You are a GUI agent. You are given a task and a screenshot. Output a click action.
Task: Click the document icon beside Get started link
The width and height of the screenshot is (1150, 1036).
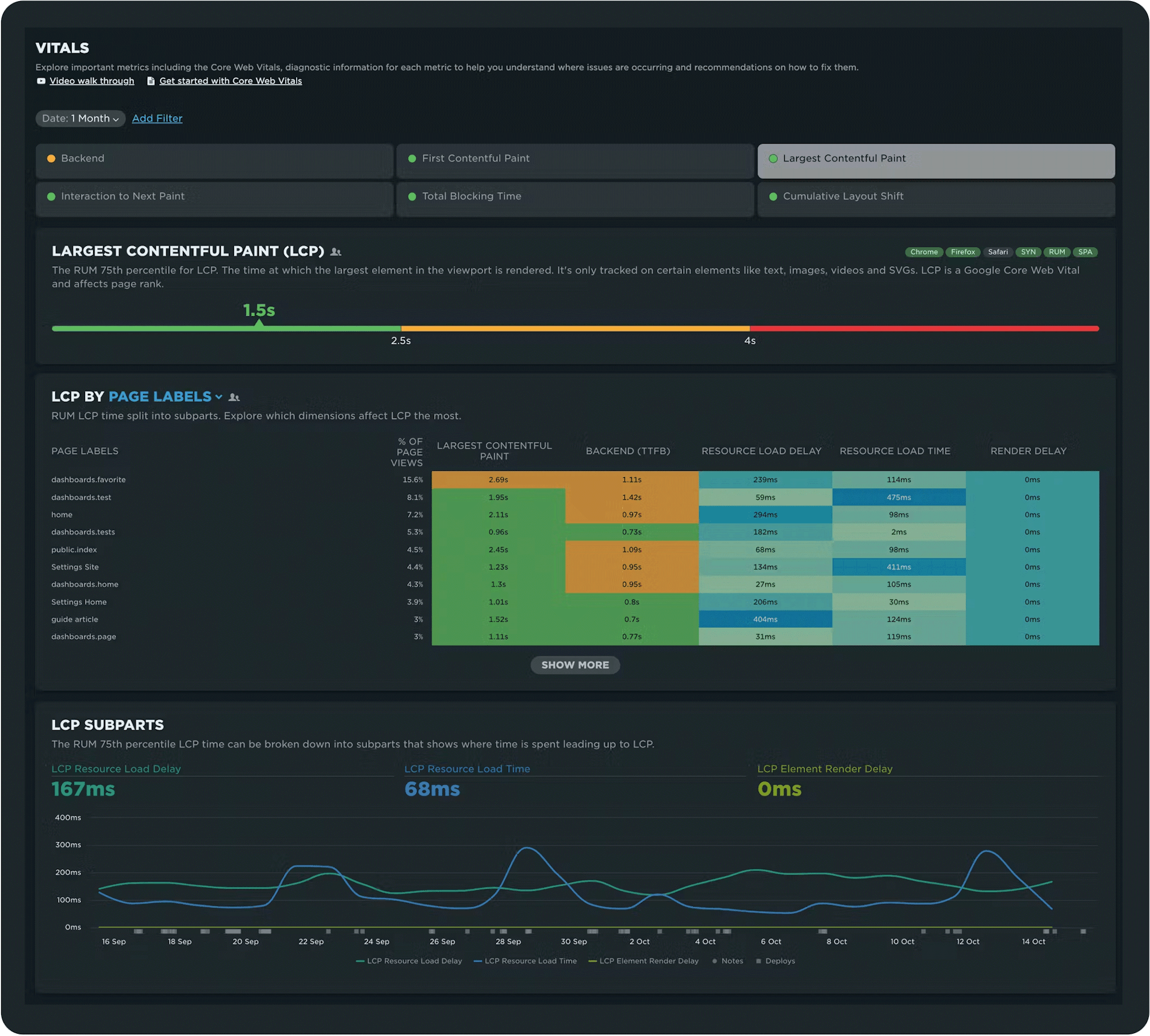(x=151, y=81)
